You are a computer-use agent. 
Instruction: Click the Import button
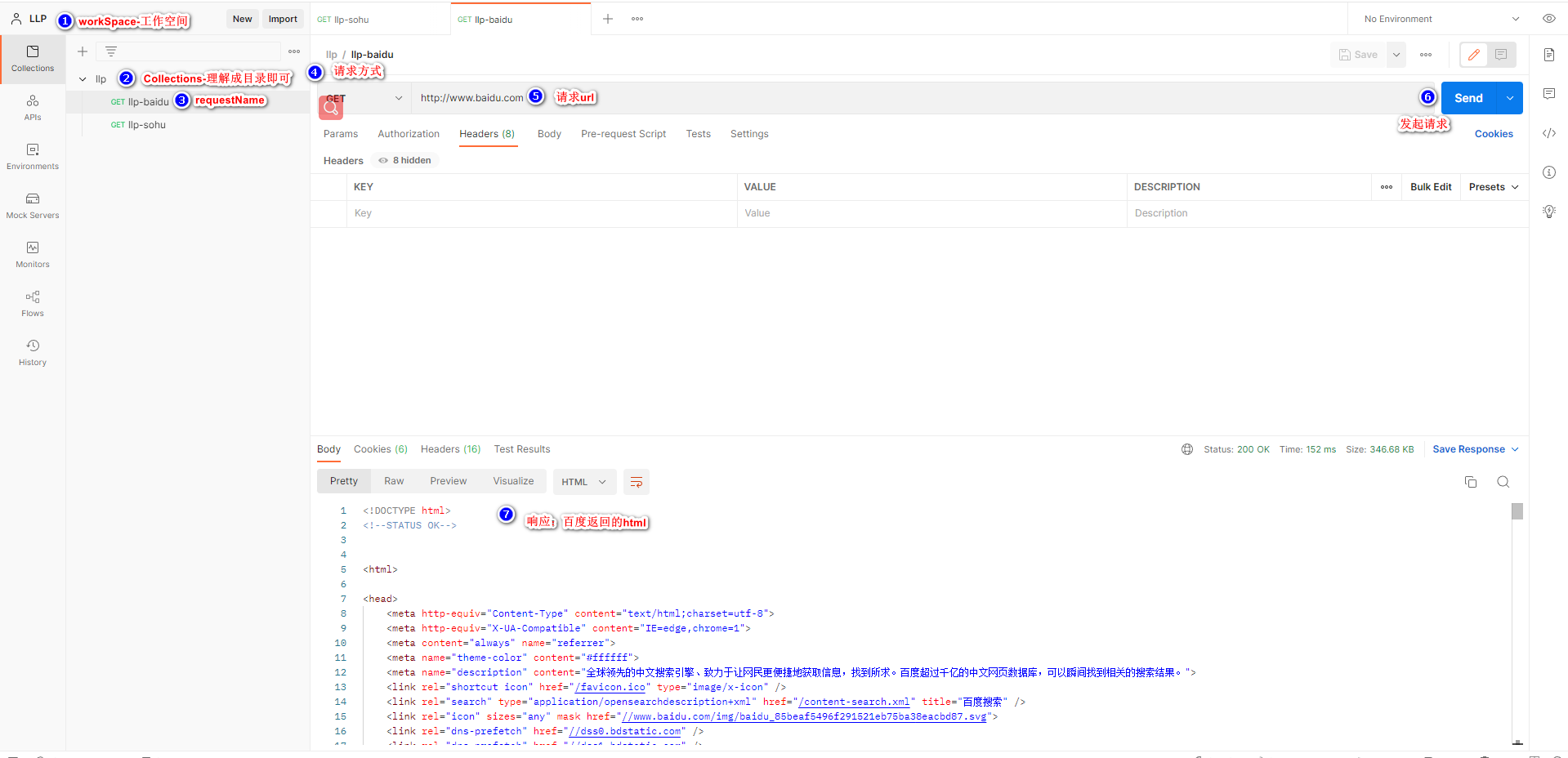click(283, 19)
